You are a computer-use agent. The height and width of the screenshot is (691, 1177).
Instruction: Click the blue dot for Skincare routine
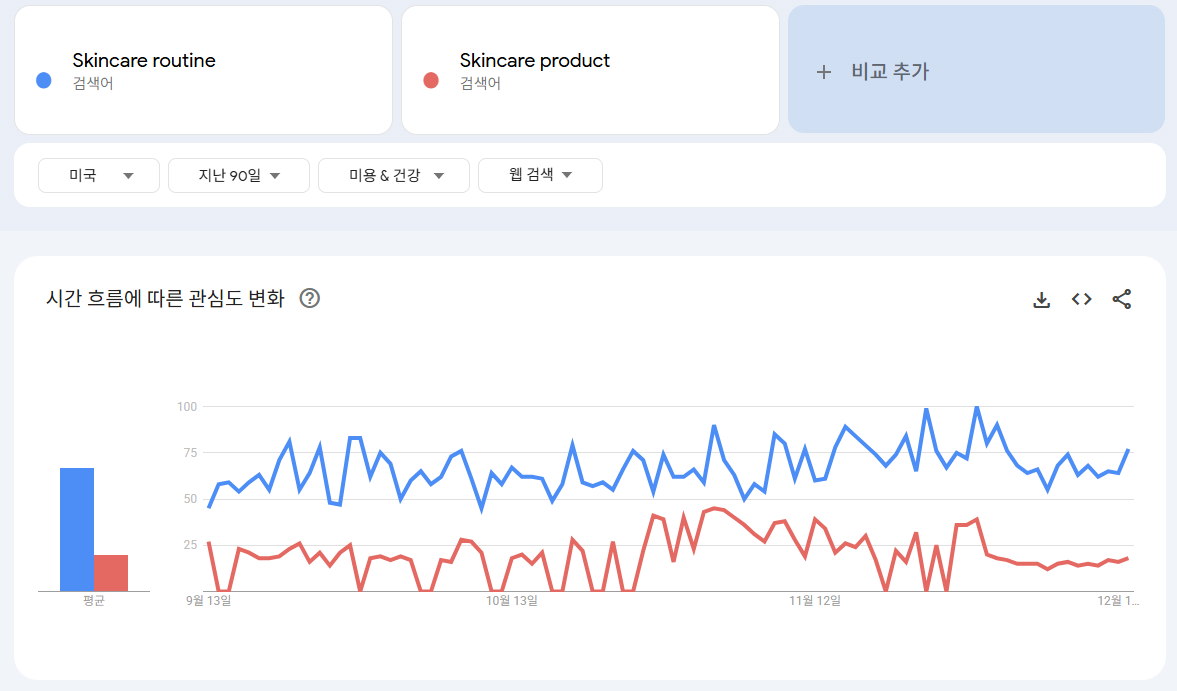click(44, 80)
